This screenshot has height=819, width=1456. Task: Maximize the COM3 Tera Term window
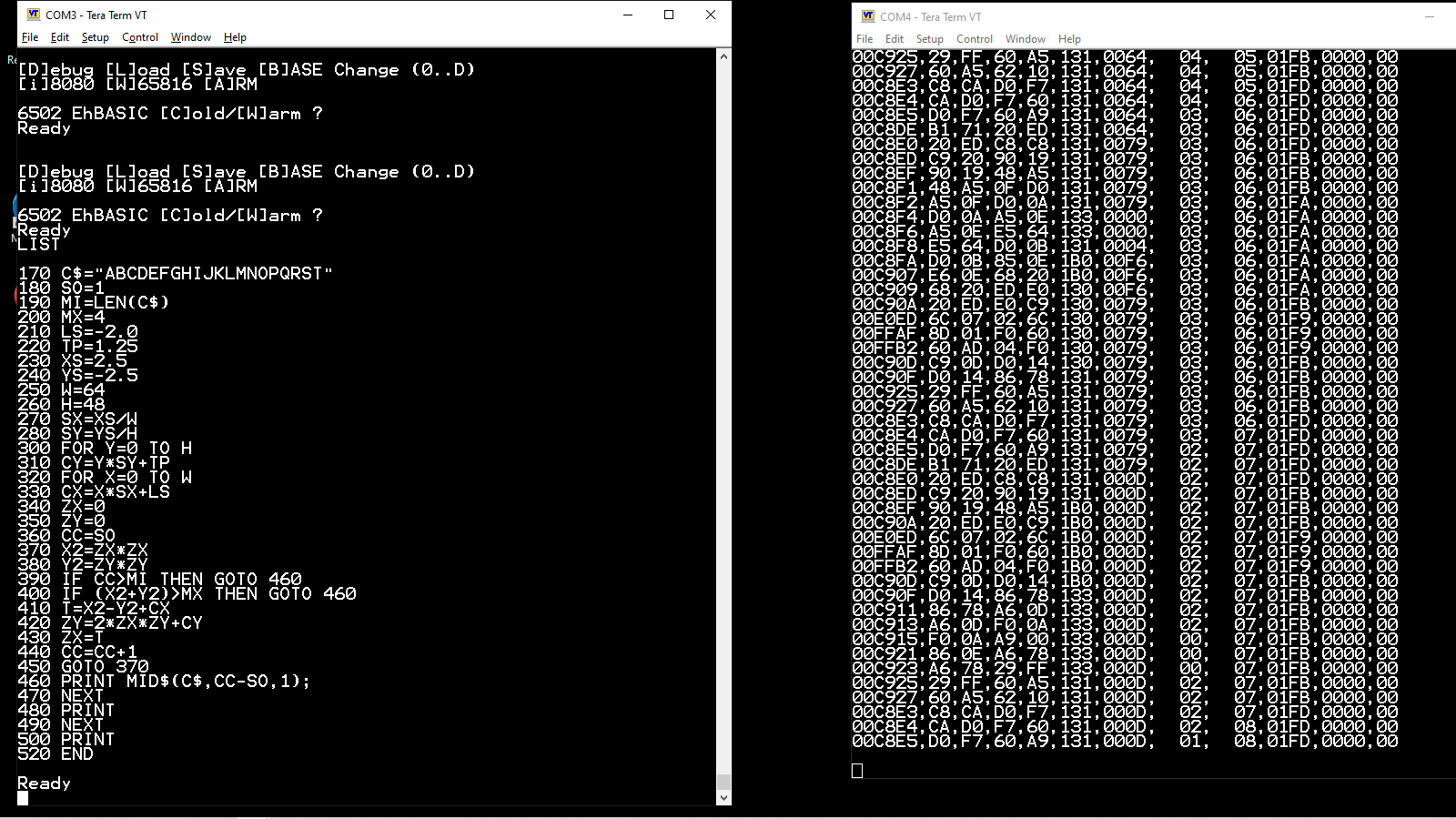pos(669,15)
